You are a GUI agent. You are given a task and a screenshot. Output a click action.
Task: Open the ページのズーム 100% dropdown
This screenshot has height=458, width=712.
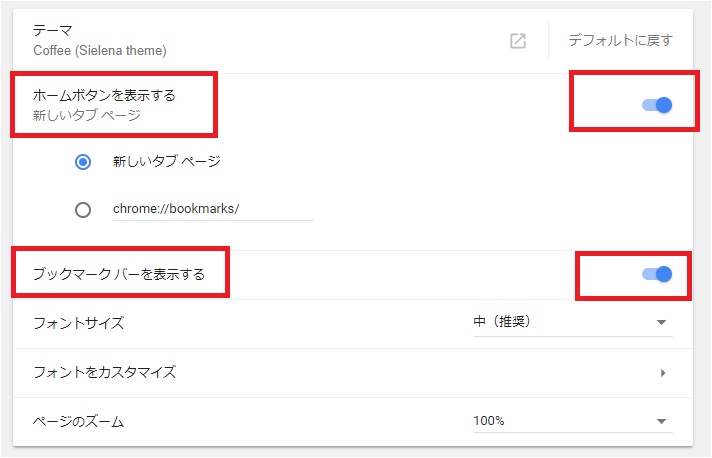[573, 421]
